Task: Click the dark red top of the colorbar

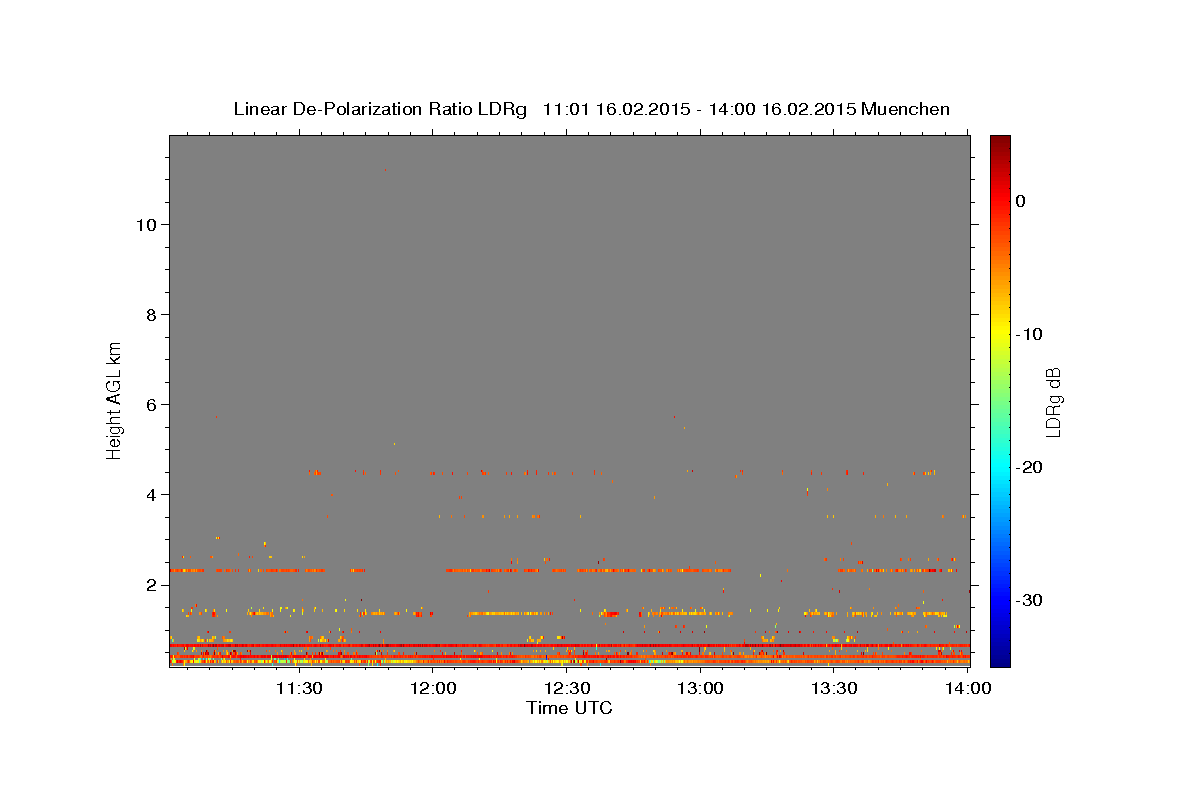Action: pos(1000,142)
